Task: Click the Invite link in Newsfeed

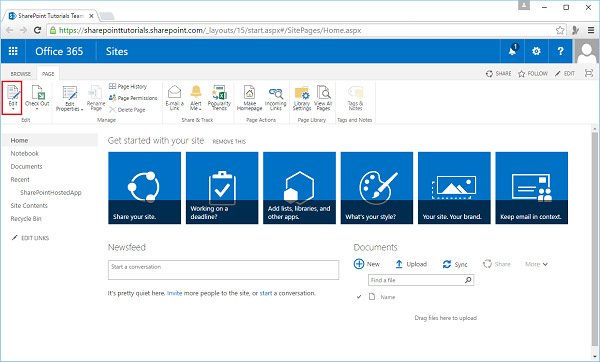Action: pos(174,293)
